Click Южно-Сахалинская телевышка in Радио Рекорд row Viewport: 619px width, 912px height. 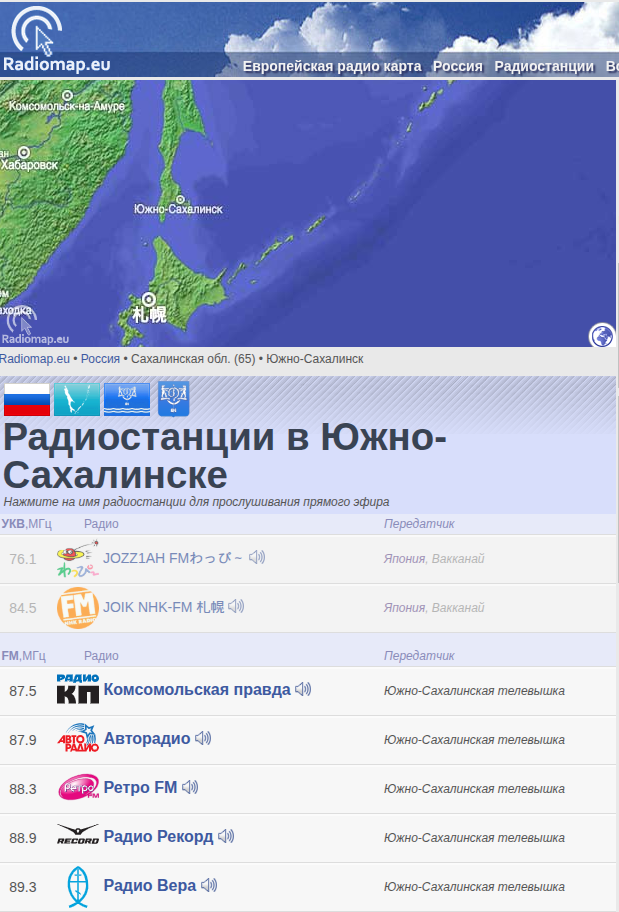pos(474,838)
